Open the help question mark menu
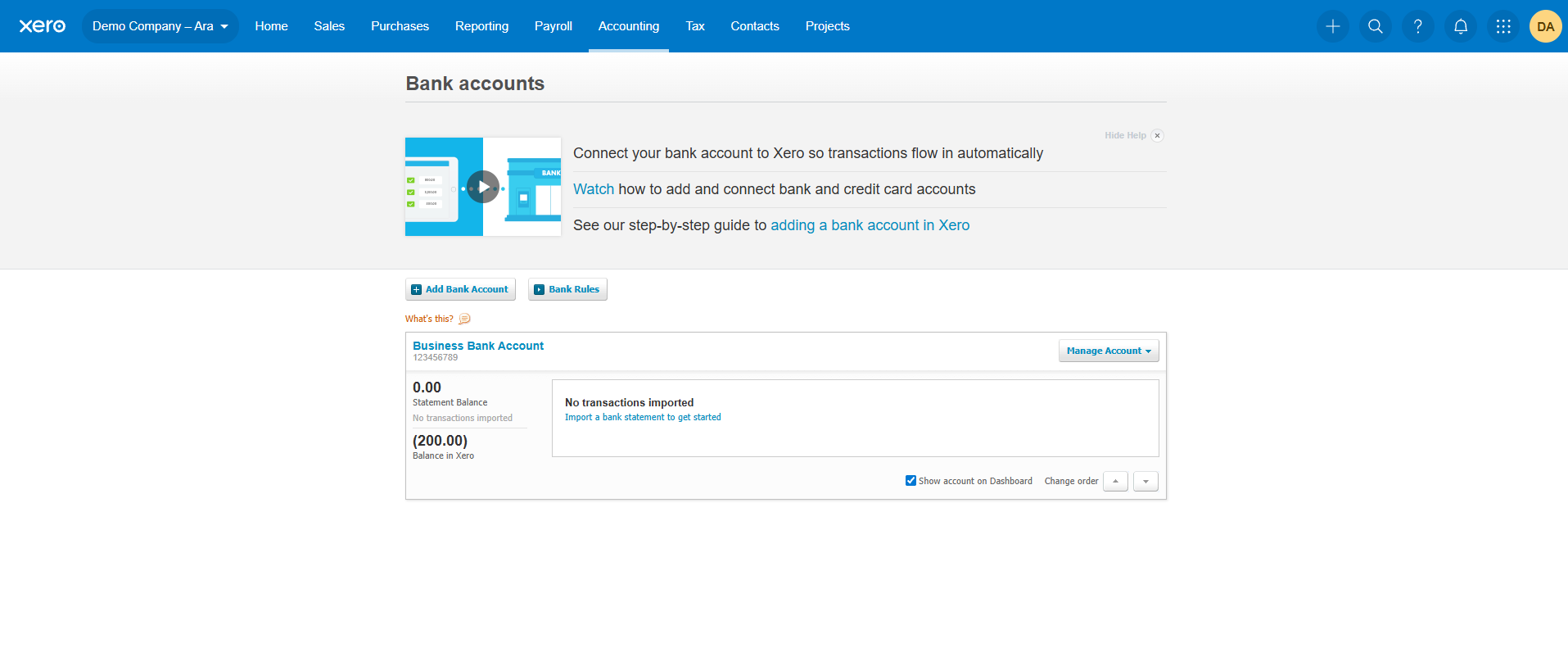 [1418, 26]
